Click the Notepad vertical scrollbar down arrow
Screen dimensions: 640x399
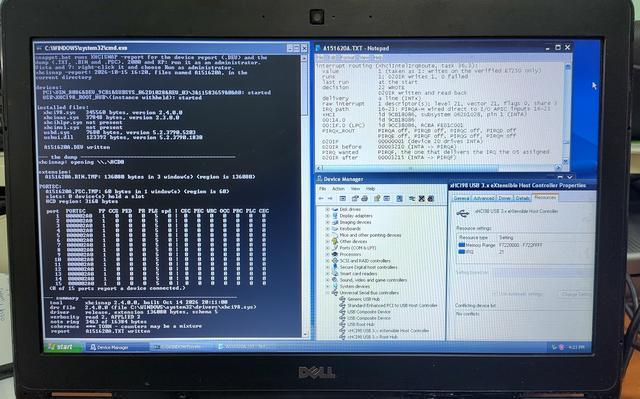point(566,161)
